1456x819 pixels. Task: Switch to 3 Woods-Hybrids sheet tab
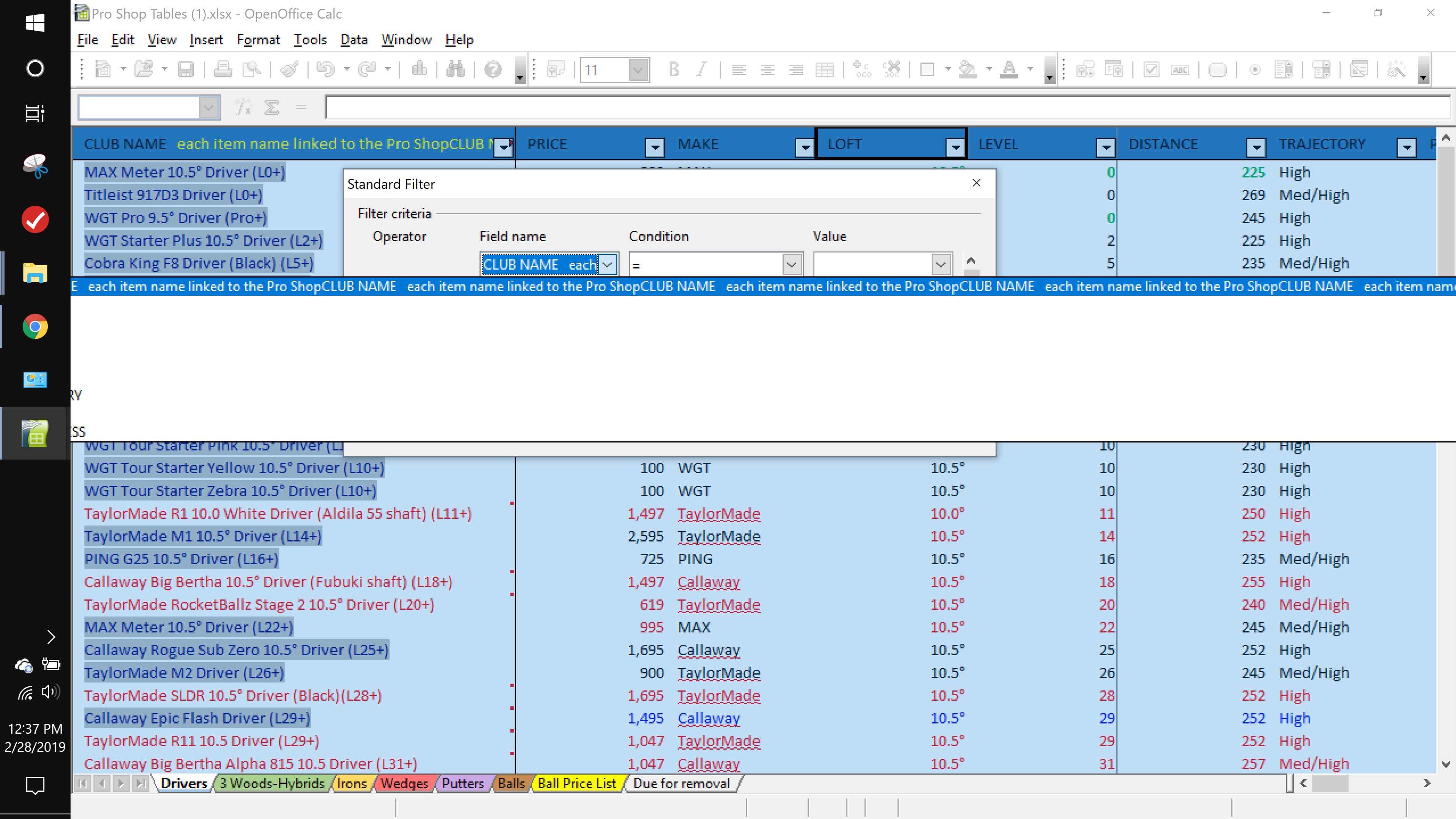coord(272,783)
